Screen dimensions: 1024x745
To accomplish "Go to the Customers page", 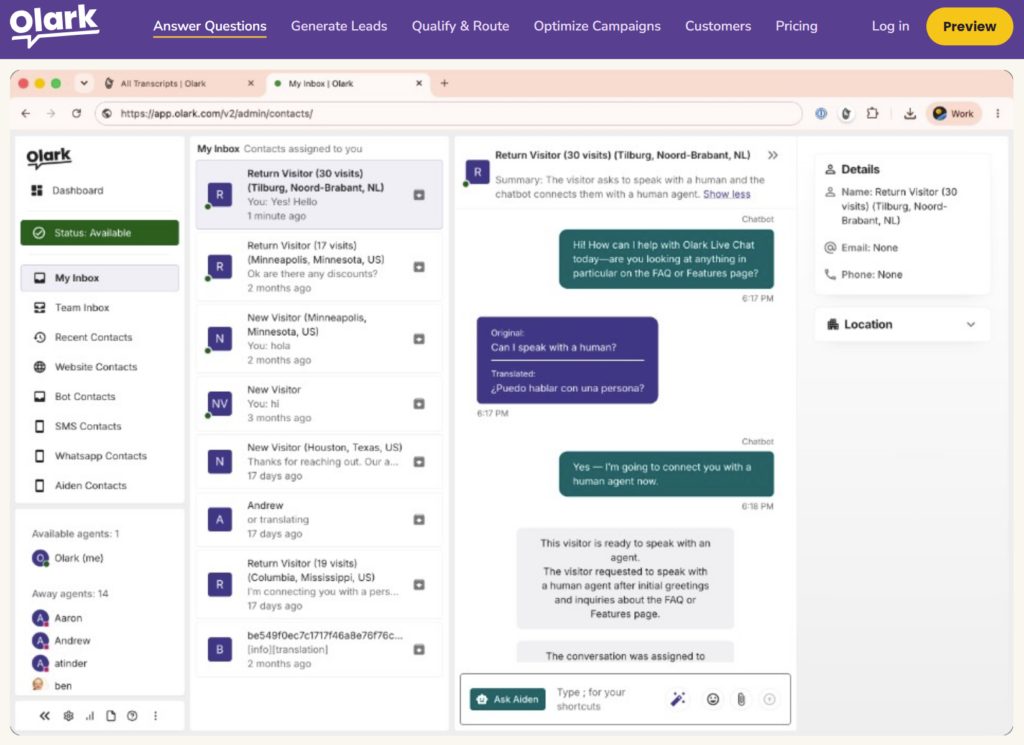I will pos(718,26).
